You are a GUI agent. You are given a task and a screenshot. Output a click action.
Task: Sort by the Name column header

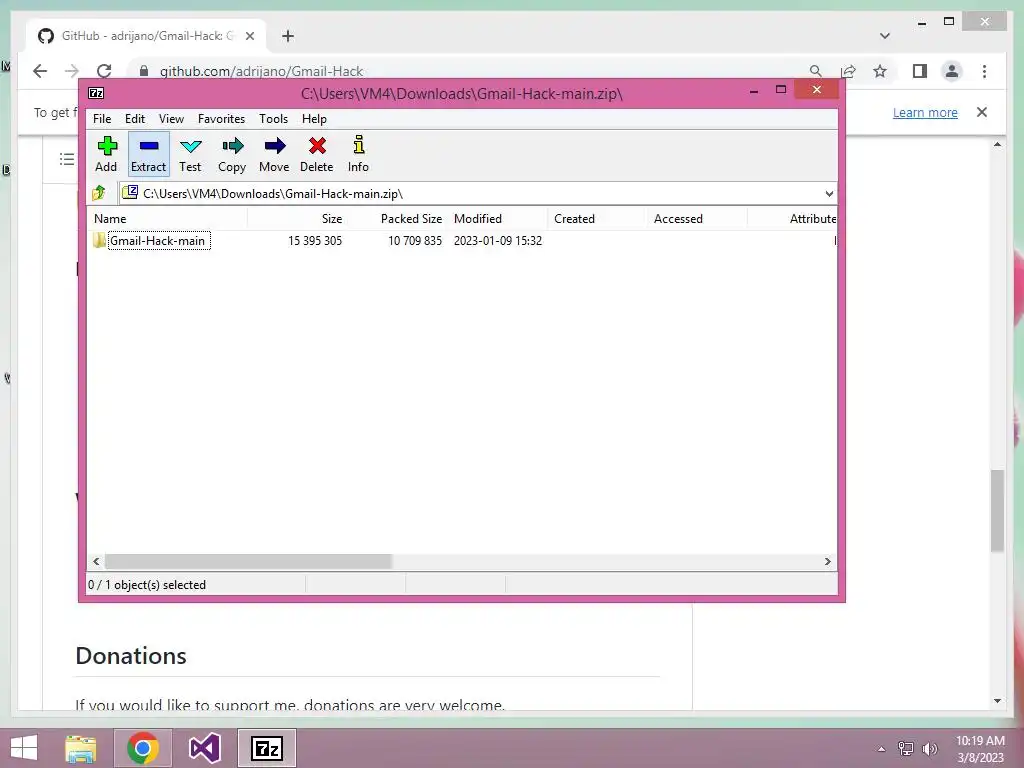click(x=168, y=219)
